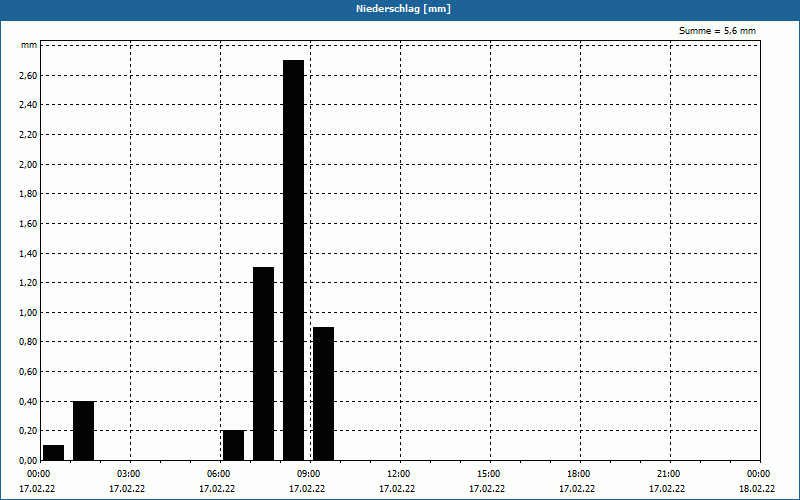This screenshot has width=800, height=500.
Task: Click the "mm" unit label on y-axis
Action: [x=29, y=45]
